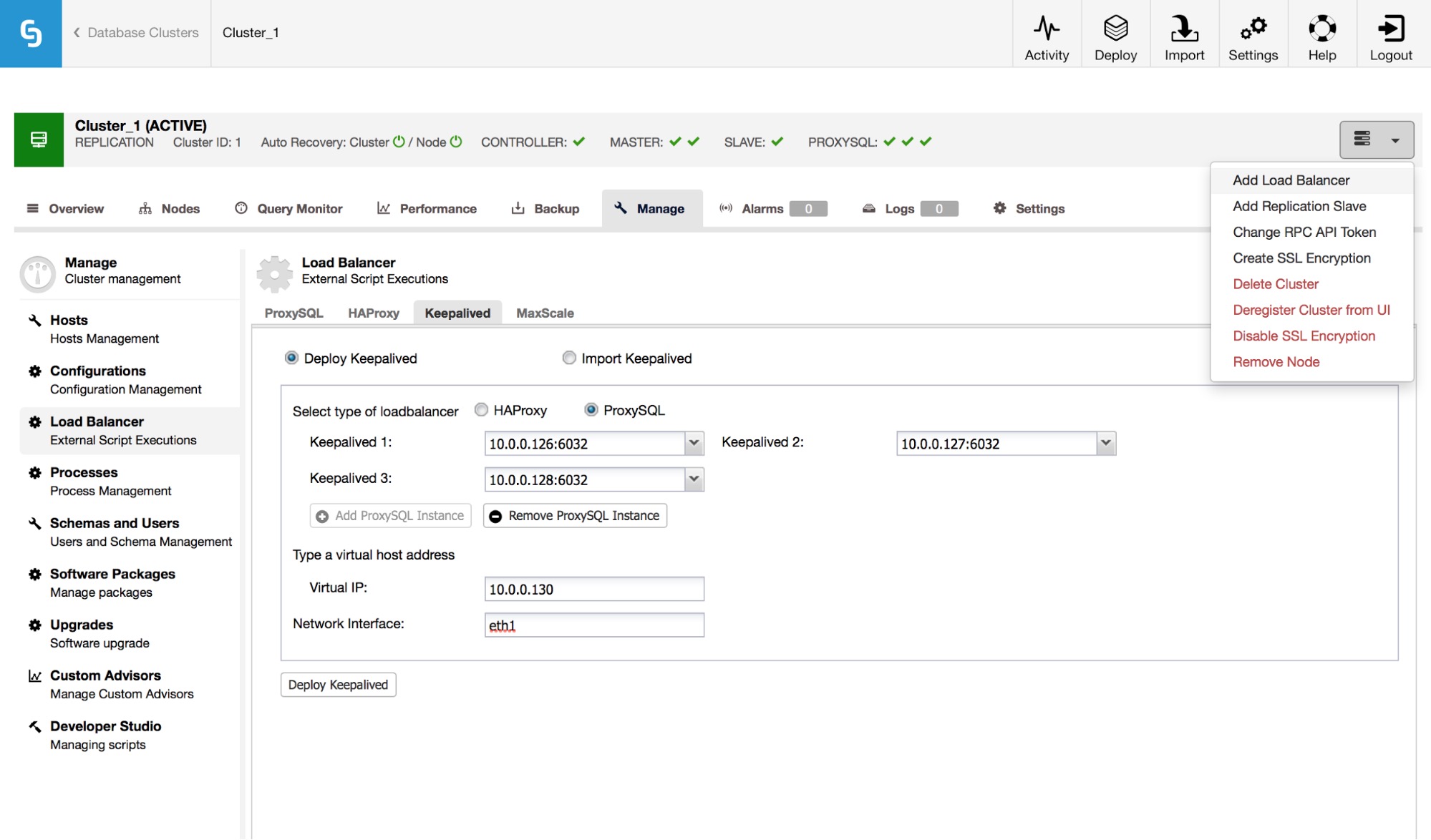Click Add ProxySQL Instance button
This screenshot has width=1431, height=840.
pos(390,516)
